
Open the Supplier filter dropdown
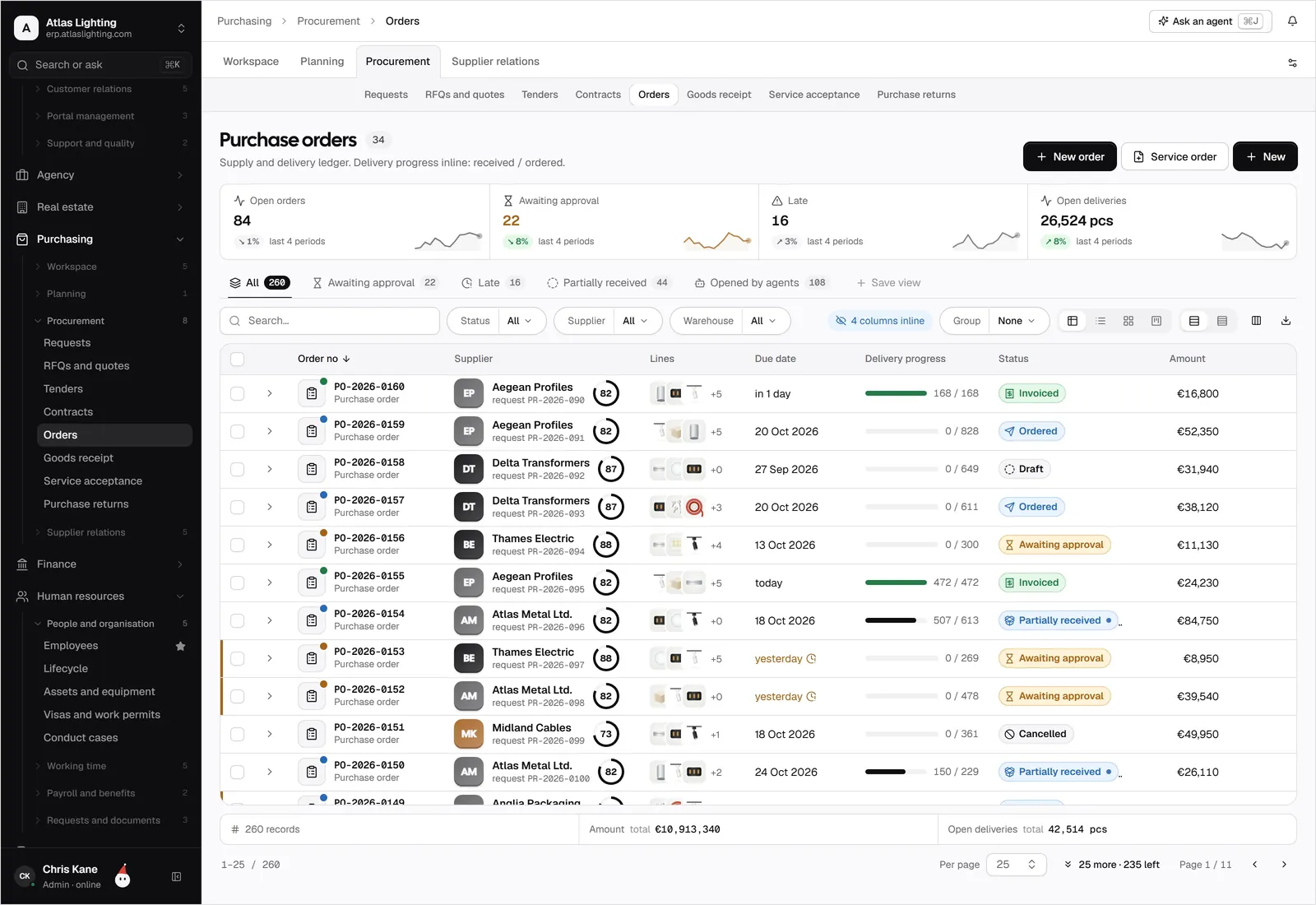click(608, 321)
